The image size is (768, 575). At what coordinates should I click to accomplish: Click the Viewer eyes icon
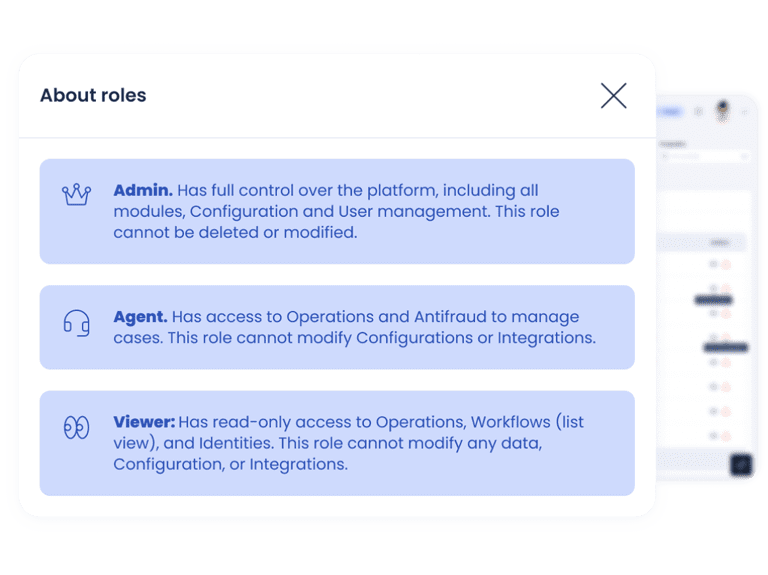(76, 427)
